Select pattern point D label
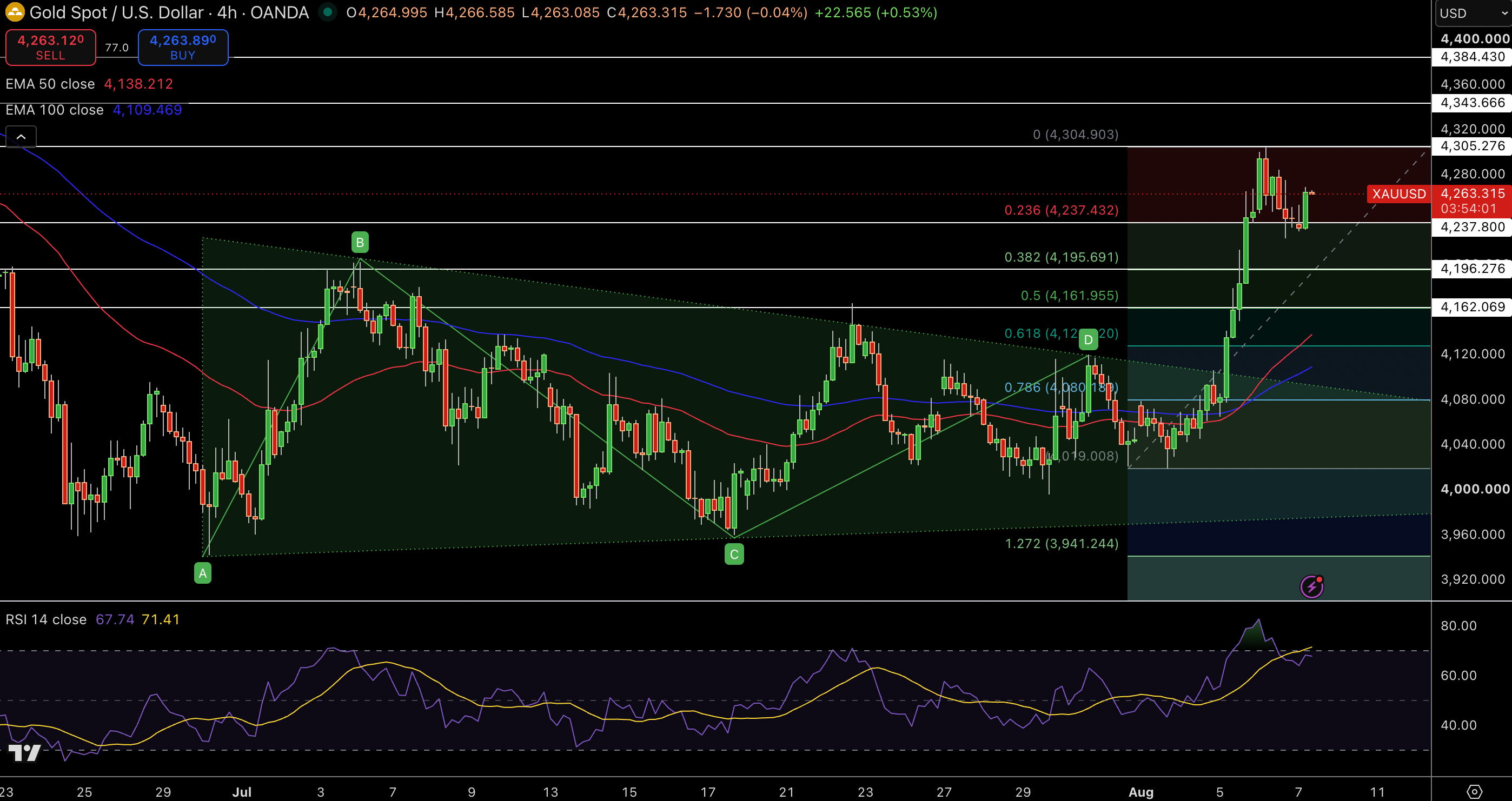This screenshot has height=801, width=1512. coord(1088,339)
